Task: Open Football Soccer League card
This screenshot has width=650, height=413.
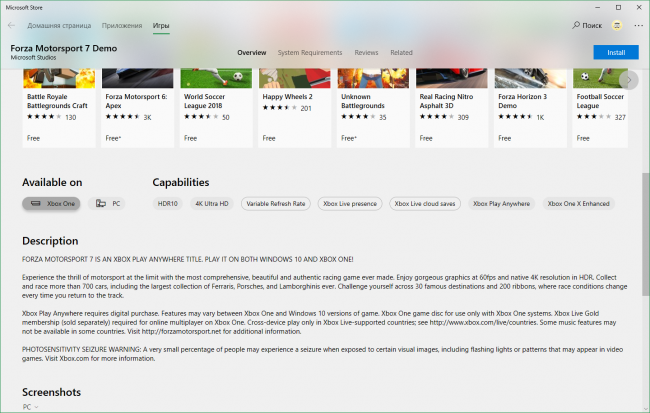Action: [600, 108]
